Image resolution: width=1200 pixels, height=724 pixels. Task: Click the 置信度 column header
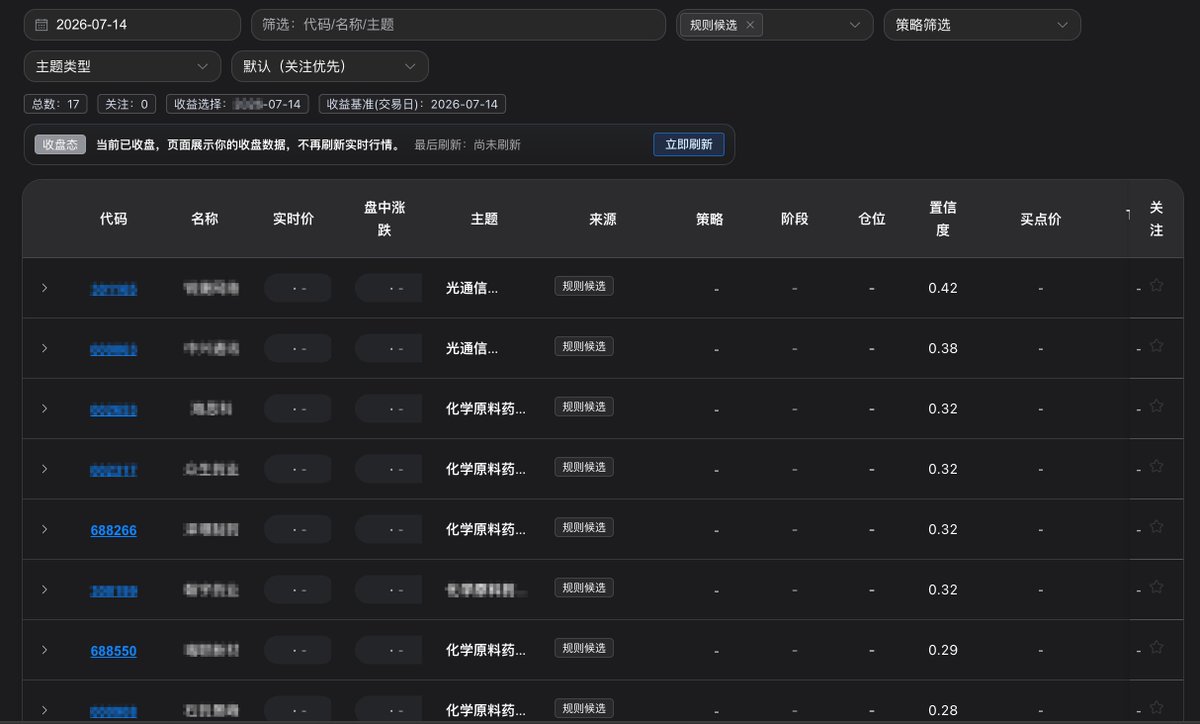point(943,219)
